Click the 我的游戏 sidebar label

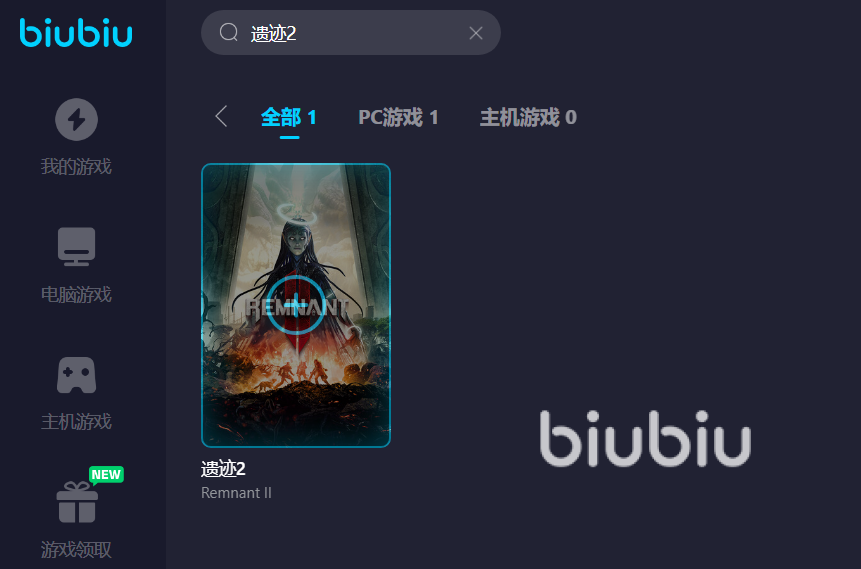coord(76,166)
